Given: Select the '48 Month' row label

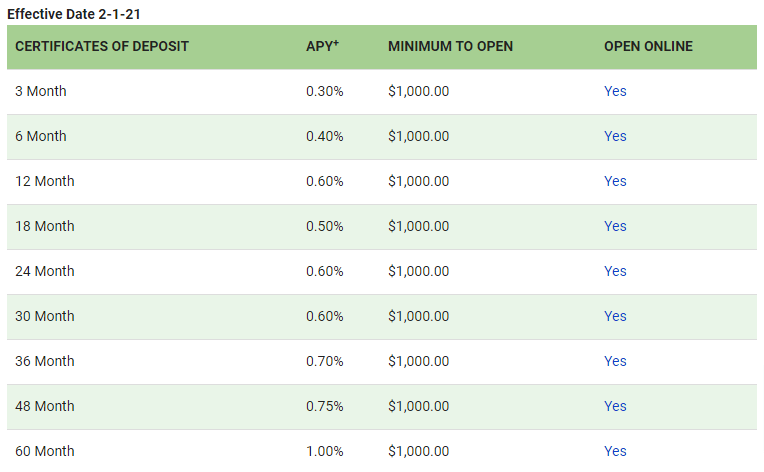Looking at the screenshot, I should (x=44, y=406).
